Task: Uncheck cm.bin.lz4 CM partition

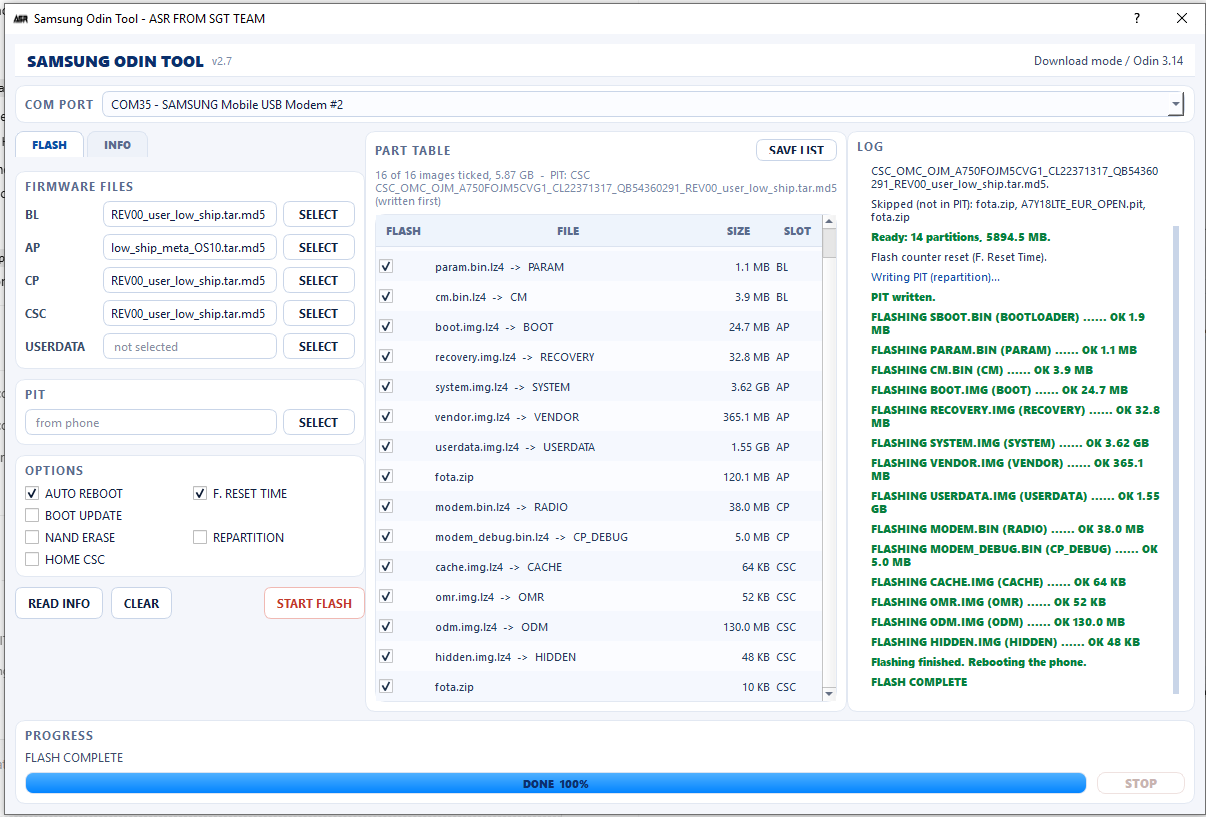Action: (x=386, y=297)
